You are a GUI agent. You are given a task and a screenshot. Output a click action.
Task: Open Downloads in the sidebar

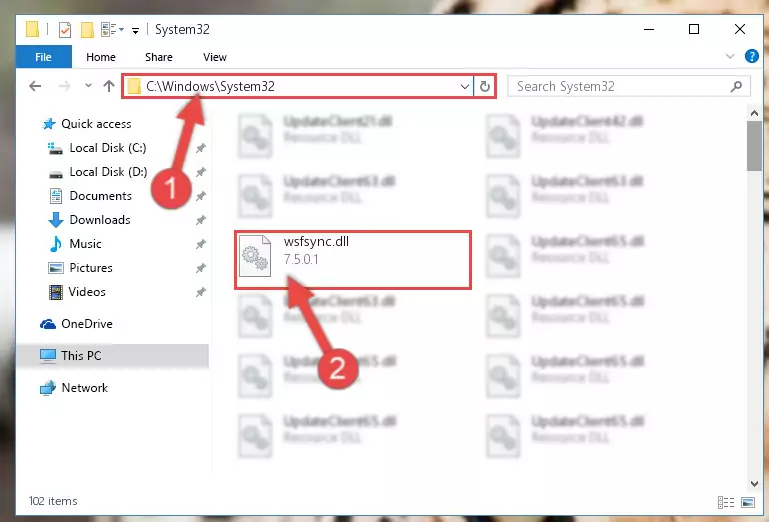coord(100,220)
